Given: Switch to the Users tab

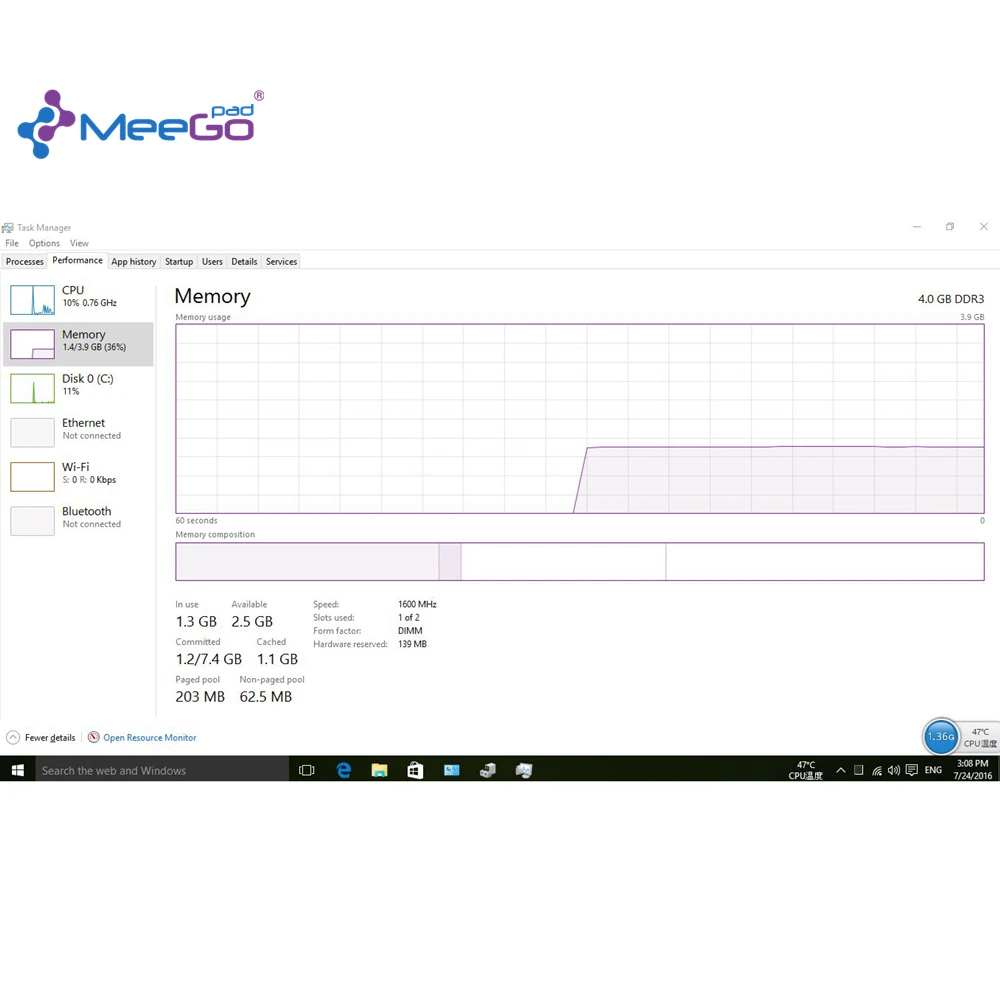Looking at the screenshot, I should [212, 261].
